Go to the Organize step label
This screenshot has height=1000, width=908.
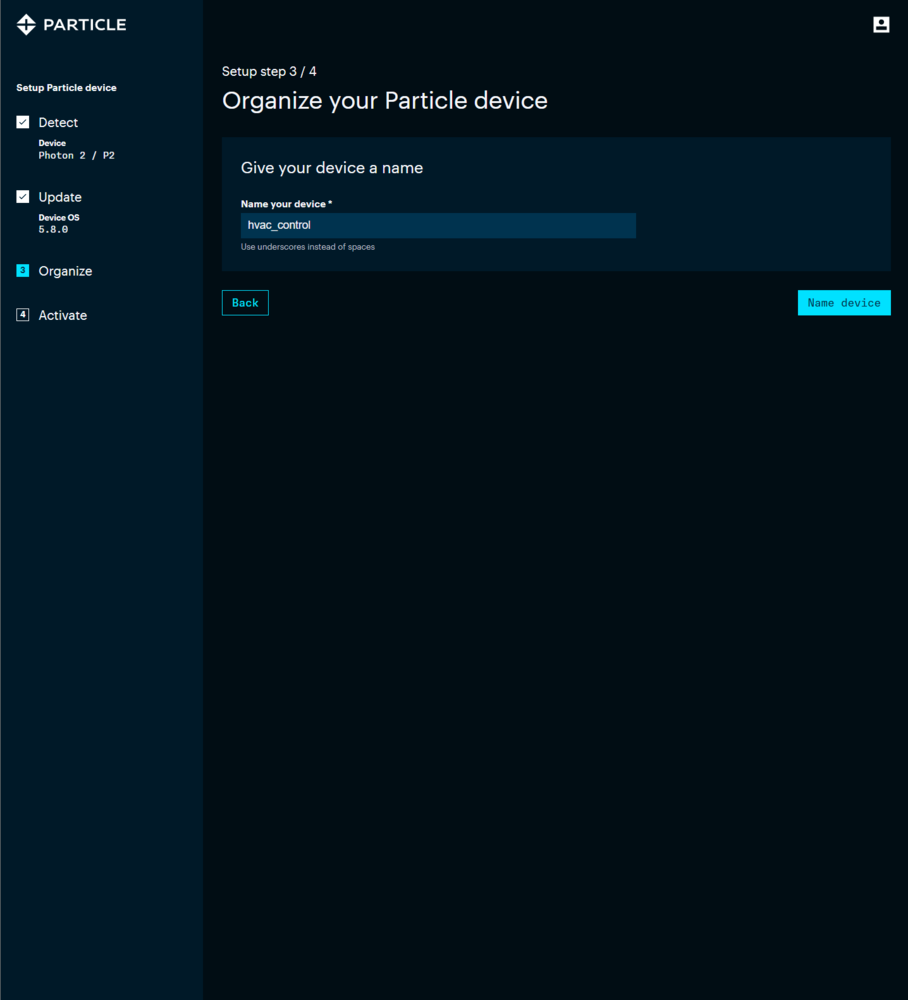pos(65,271)
